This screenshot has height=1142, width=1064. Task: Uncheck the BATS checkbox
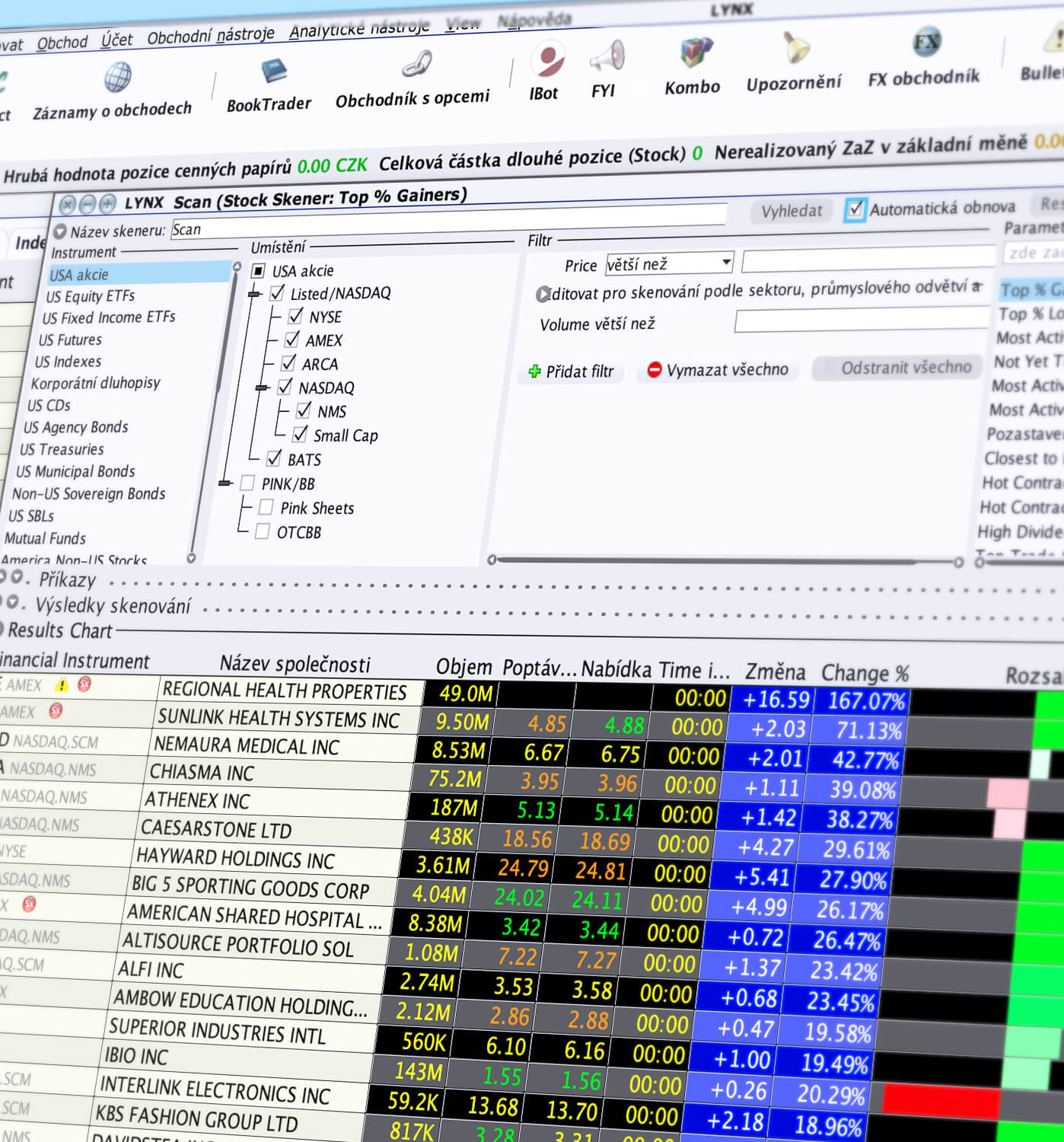[x=274, y=458]
